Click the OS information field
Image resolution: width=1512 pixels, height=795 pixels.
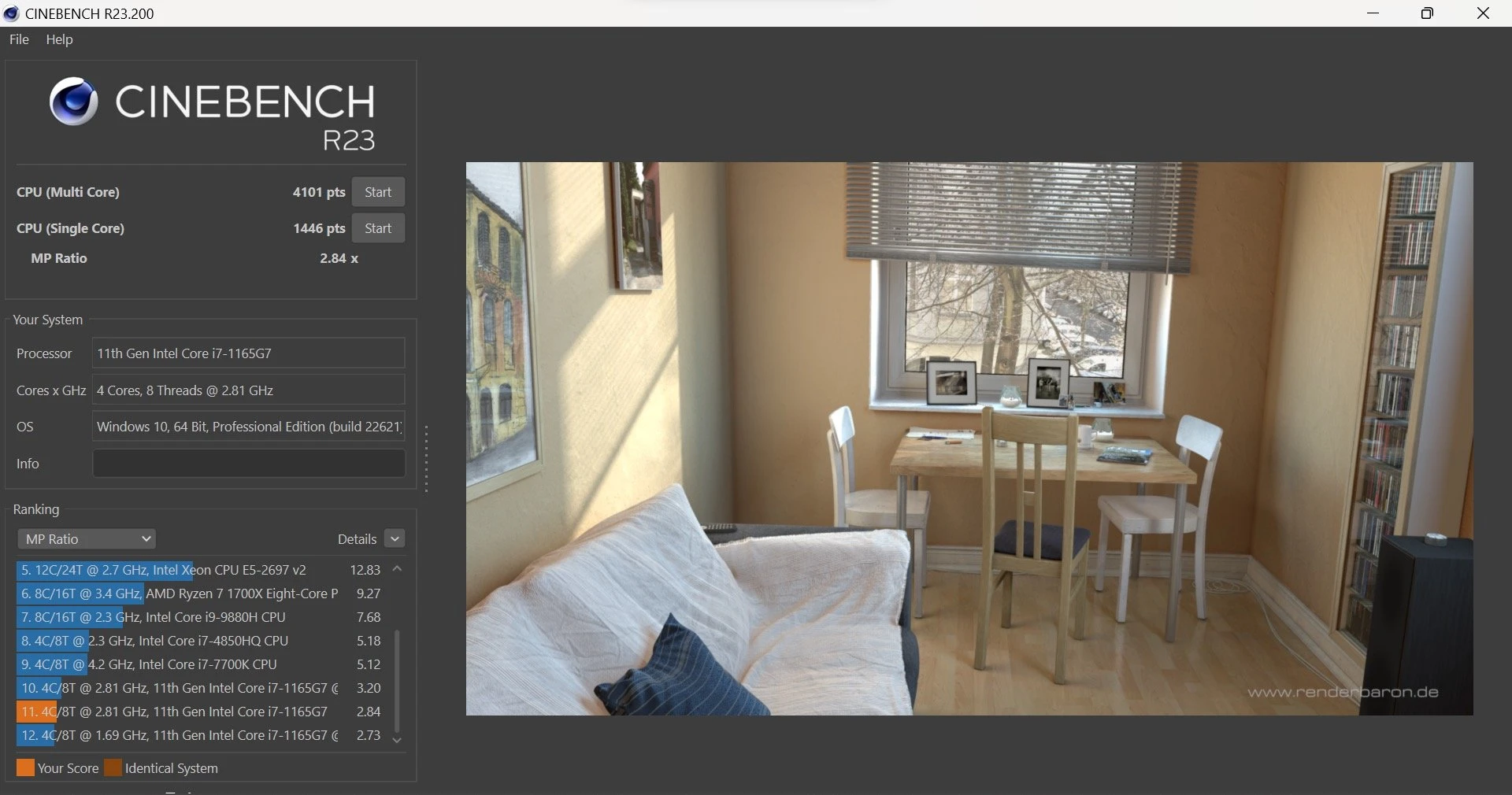pos(249,427)
